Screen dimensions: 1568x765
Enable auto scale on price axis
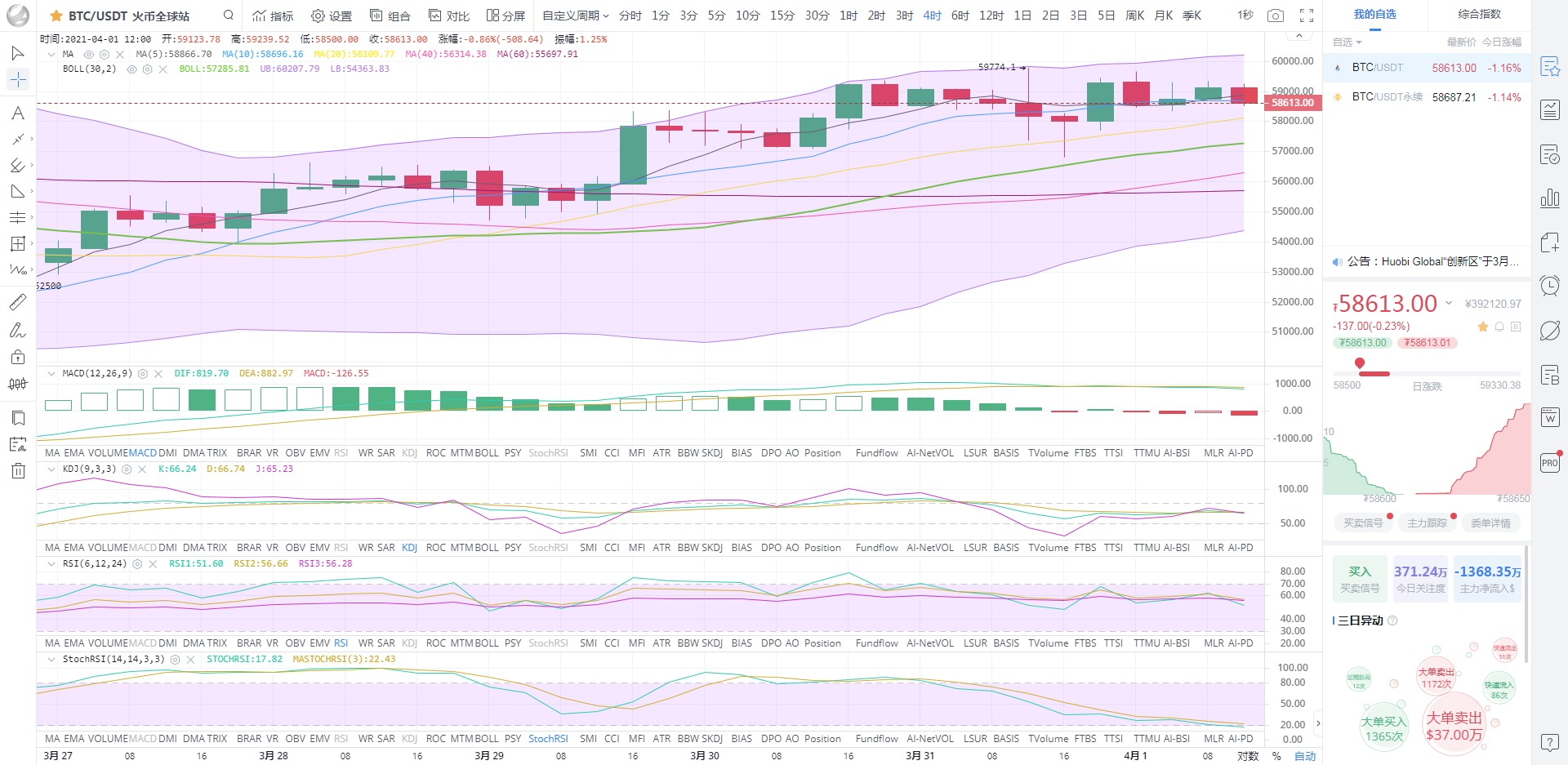pyautogui.click(x=1305, y=756)
